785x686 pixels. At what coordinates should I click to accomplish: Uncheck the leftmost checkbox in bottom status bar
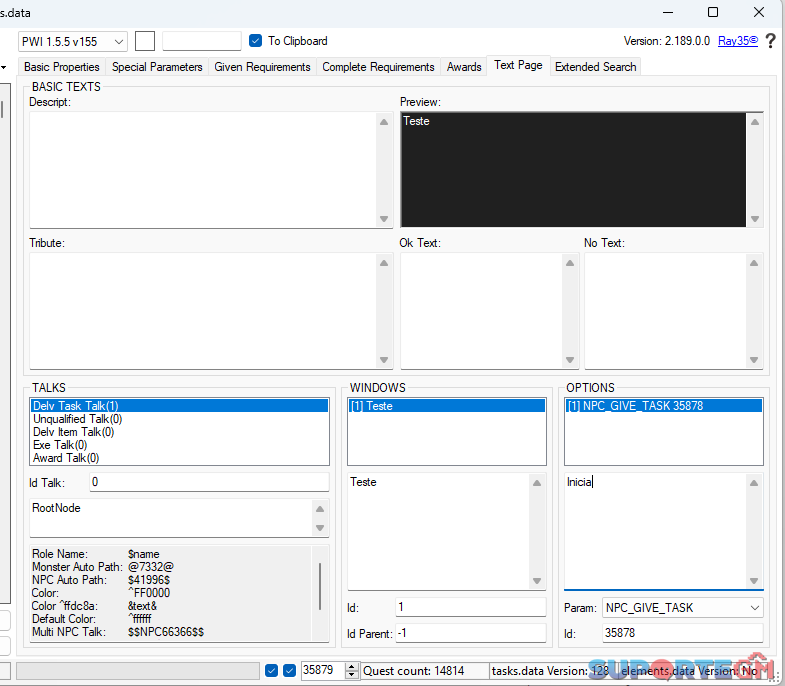271,671
